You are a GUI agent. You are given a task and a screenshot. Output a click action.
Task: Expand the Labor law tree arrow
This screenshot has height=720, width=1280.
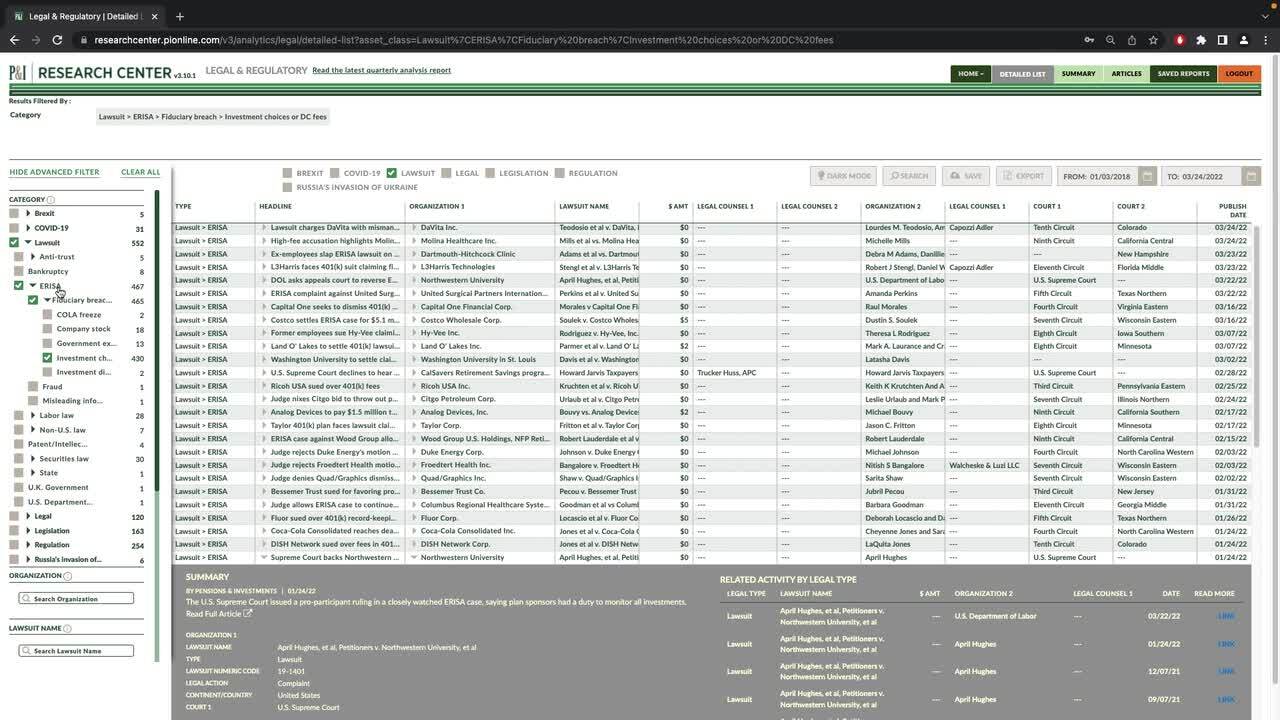[x=33, y=415]
